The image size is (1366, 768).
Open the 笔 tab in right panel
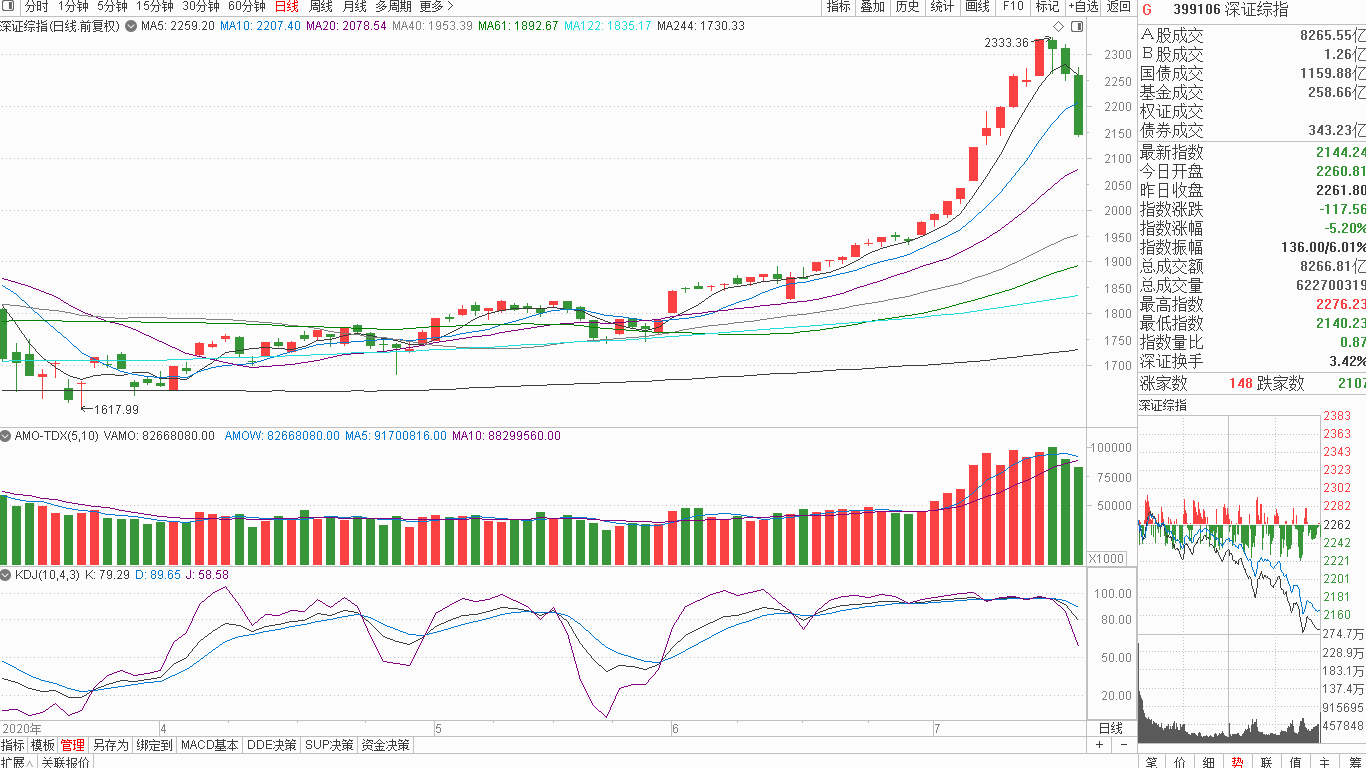tap(1152, 762)
